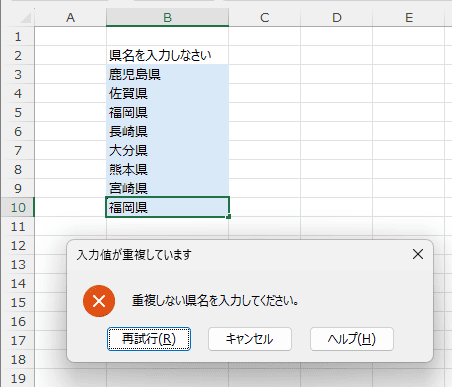The width and height of the screenshot is (452, 387).
Task: Select row 10 header
Action: click(18, 207)
